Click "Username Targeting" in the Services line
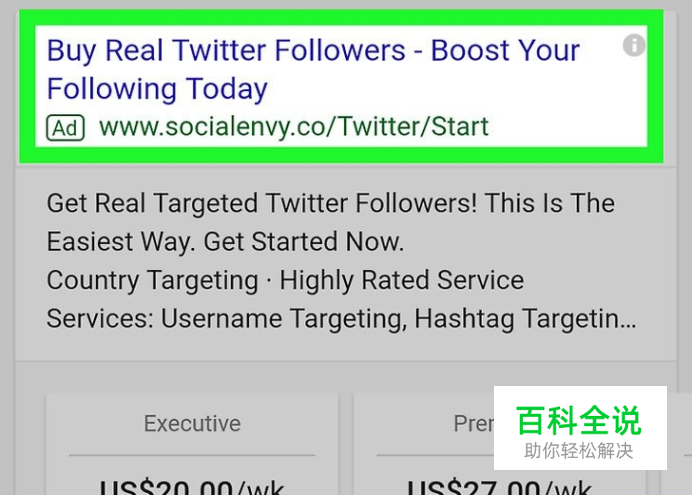Viewport: 692px width, 495px height. (x=282, y=319)
